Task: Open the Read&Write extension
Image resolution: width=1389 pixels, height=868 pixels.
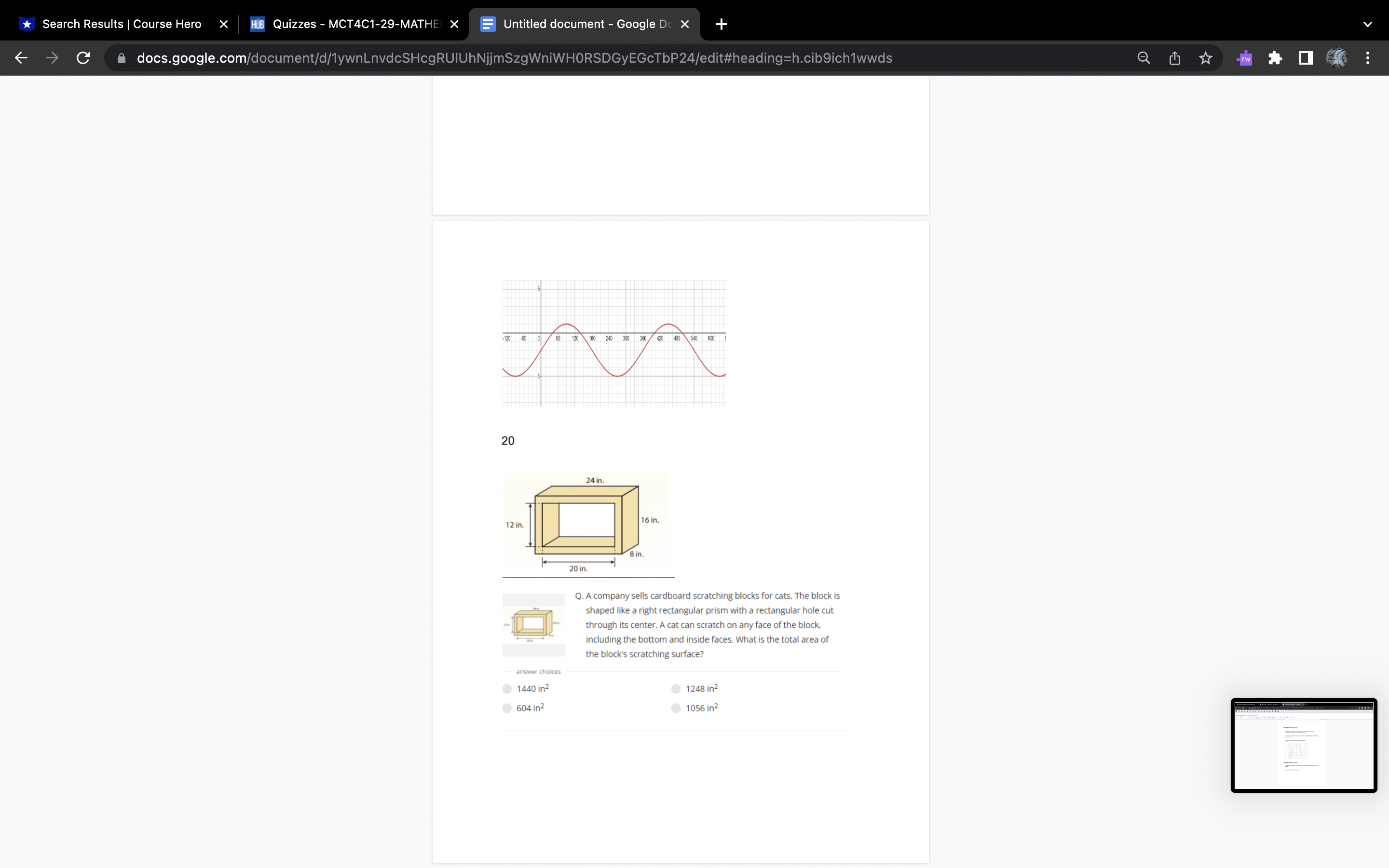Action: pos(1244,57)
